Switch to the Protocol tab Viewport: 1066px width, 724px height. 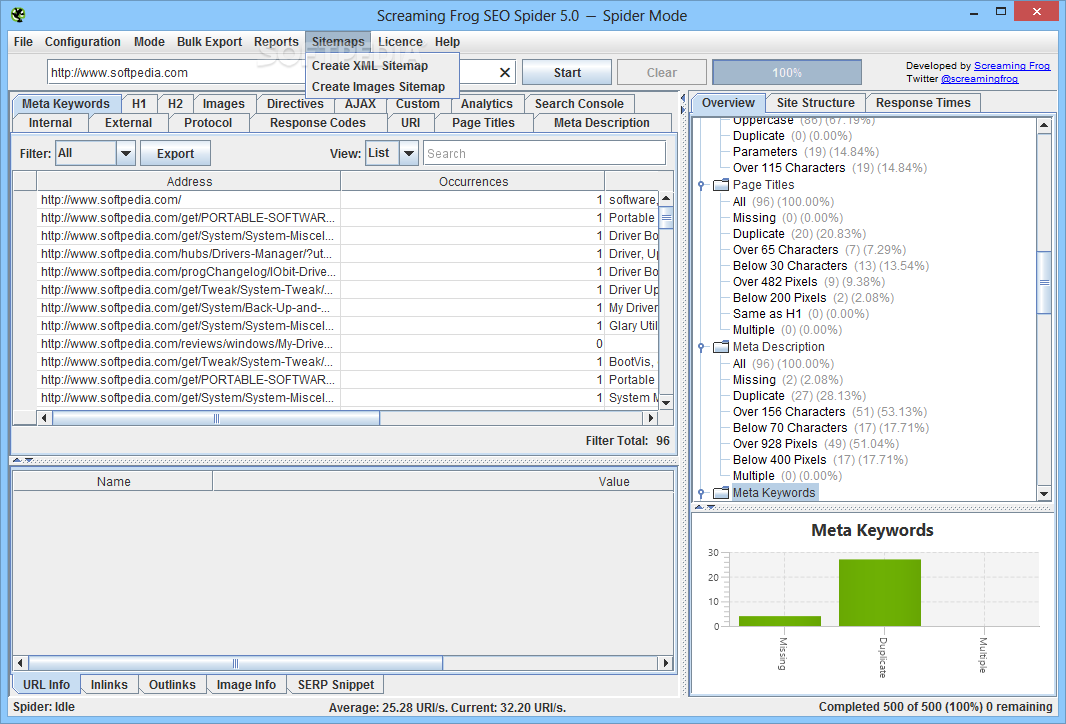tap(208, 123)
